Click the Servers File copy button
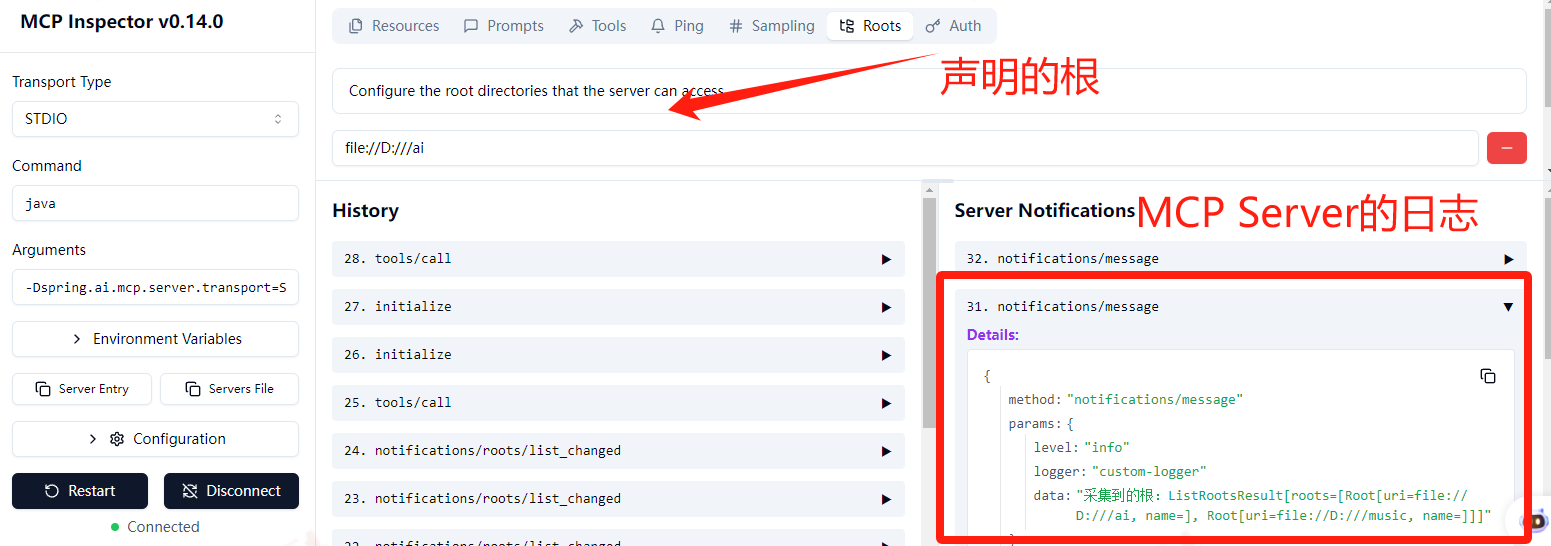1551x546 pixels. tap(229, 389)
